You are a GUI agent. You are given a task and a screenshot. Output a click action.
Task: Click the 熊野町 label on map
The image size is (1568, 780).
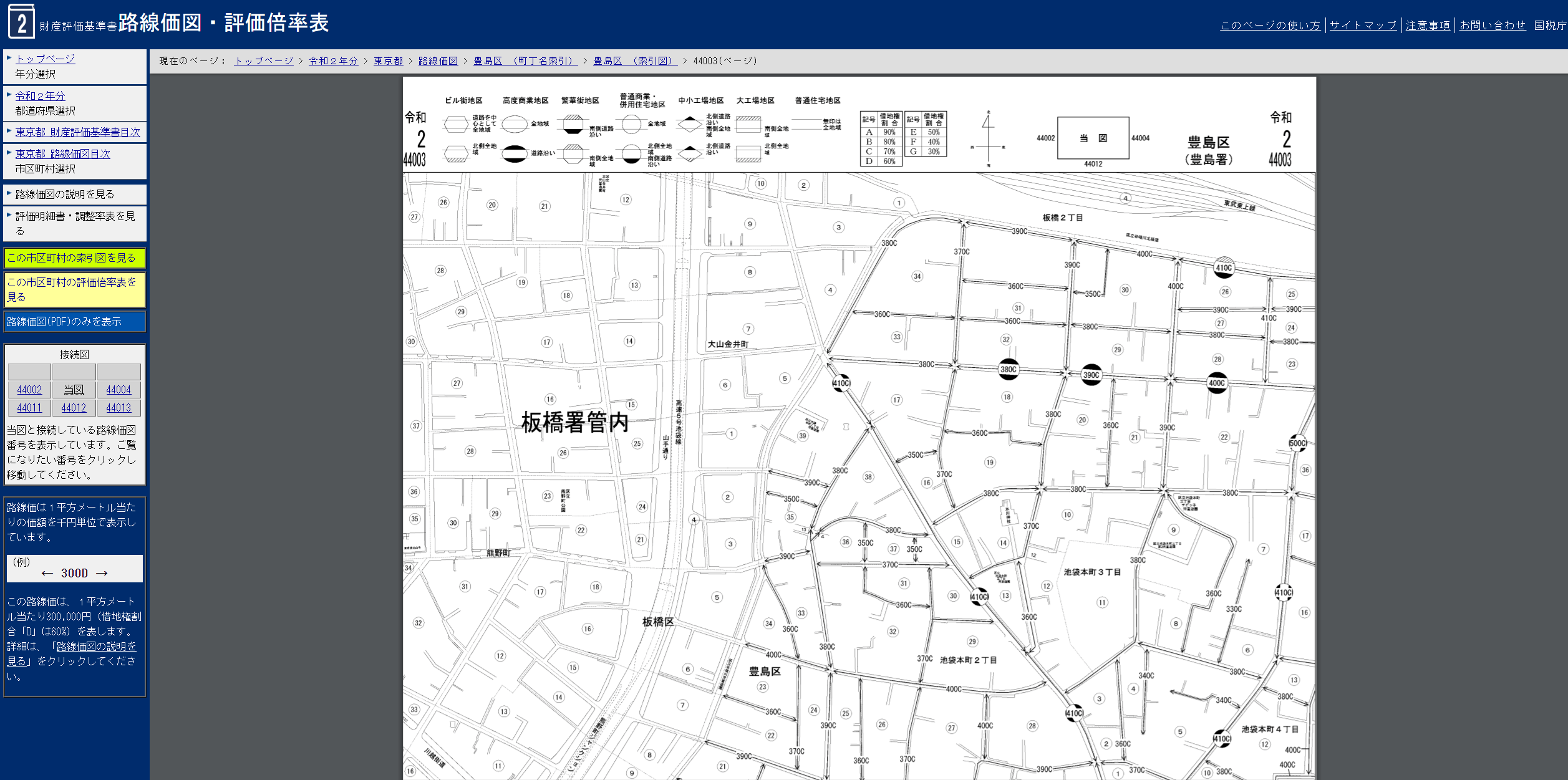pos(498,553)
